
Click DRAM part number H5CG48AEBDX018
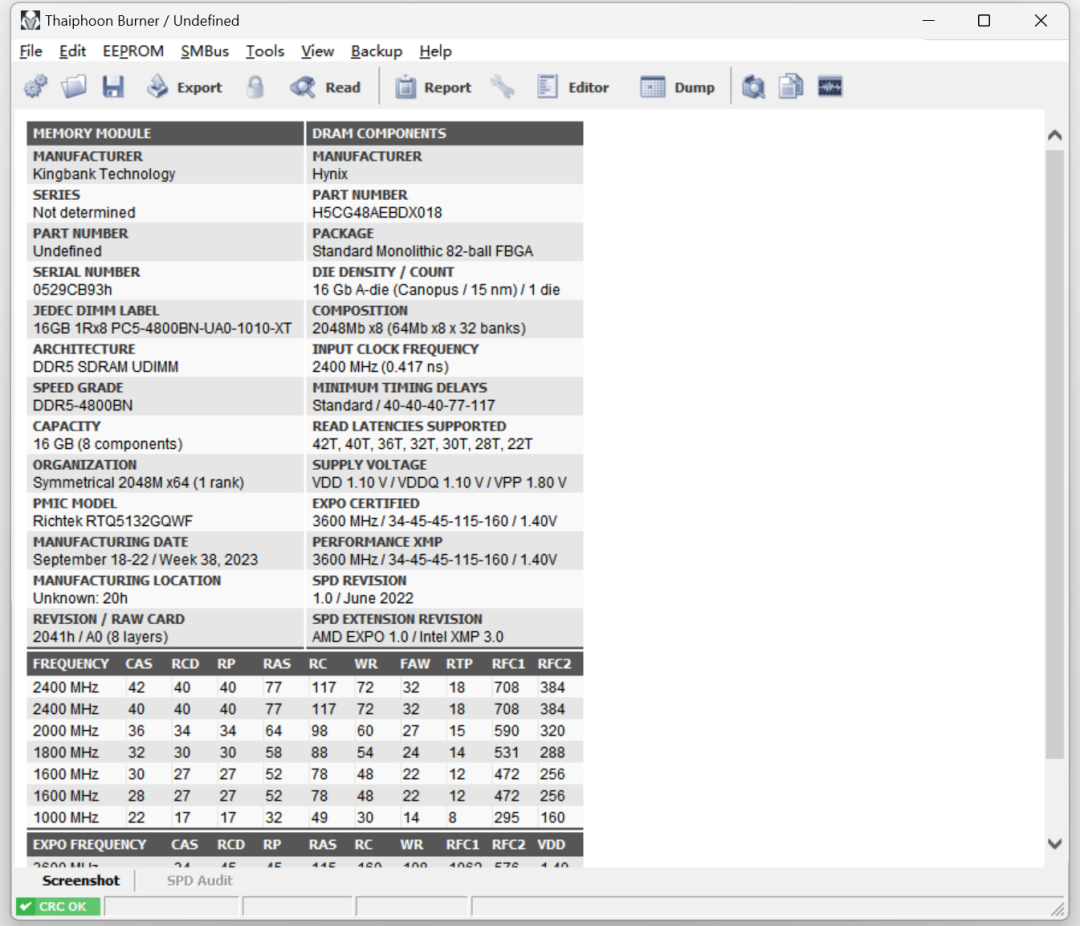point(377,213)
